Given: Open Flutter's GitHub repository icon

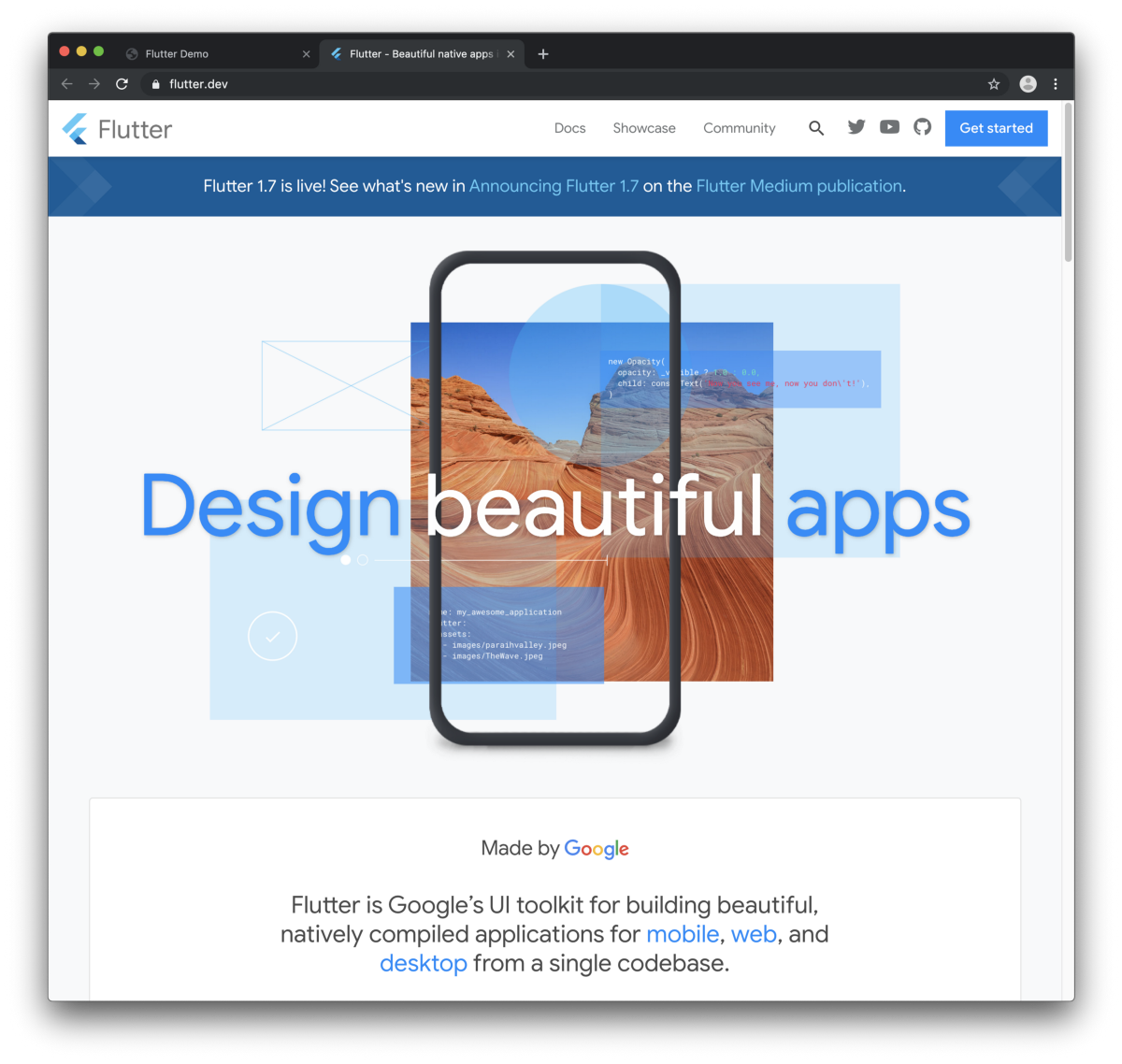Looking at the screenshot, I should (x=922, y=127).
